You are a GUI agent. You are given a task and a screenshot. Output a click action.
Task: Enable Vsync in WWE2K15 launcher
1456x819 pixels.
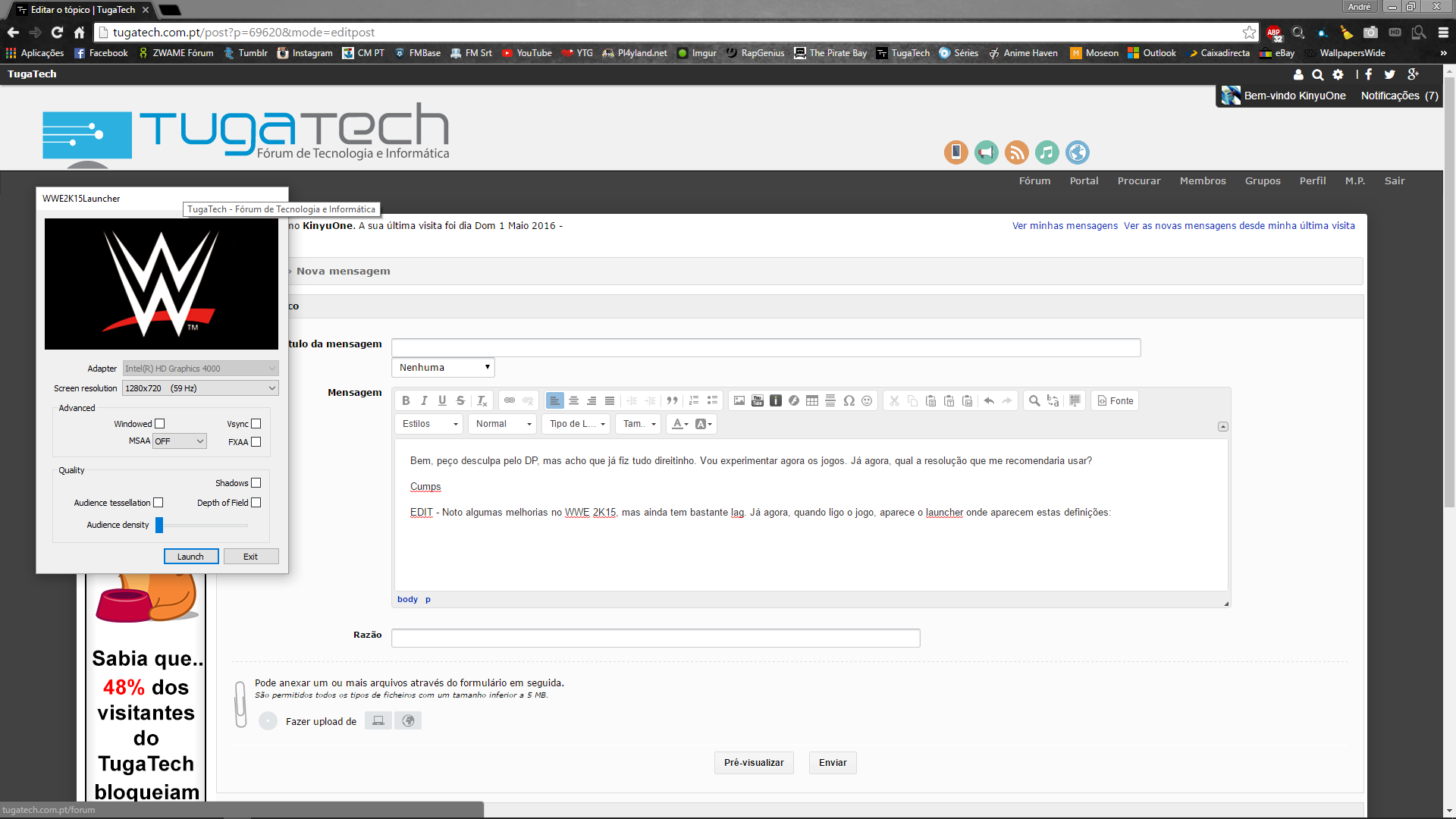pyautogui.click(x=256, y=424)
